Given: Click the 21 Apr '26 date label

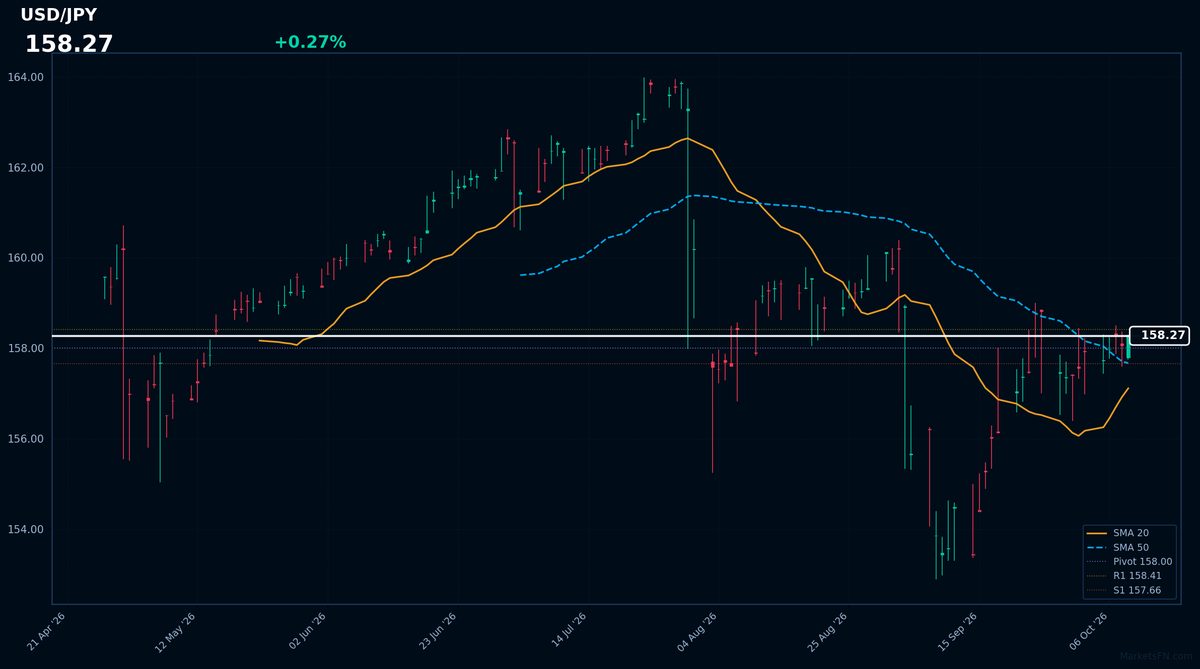Looking at the screenshot, I should 48,631.
